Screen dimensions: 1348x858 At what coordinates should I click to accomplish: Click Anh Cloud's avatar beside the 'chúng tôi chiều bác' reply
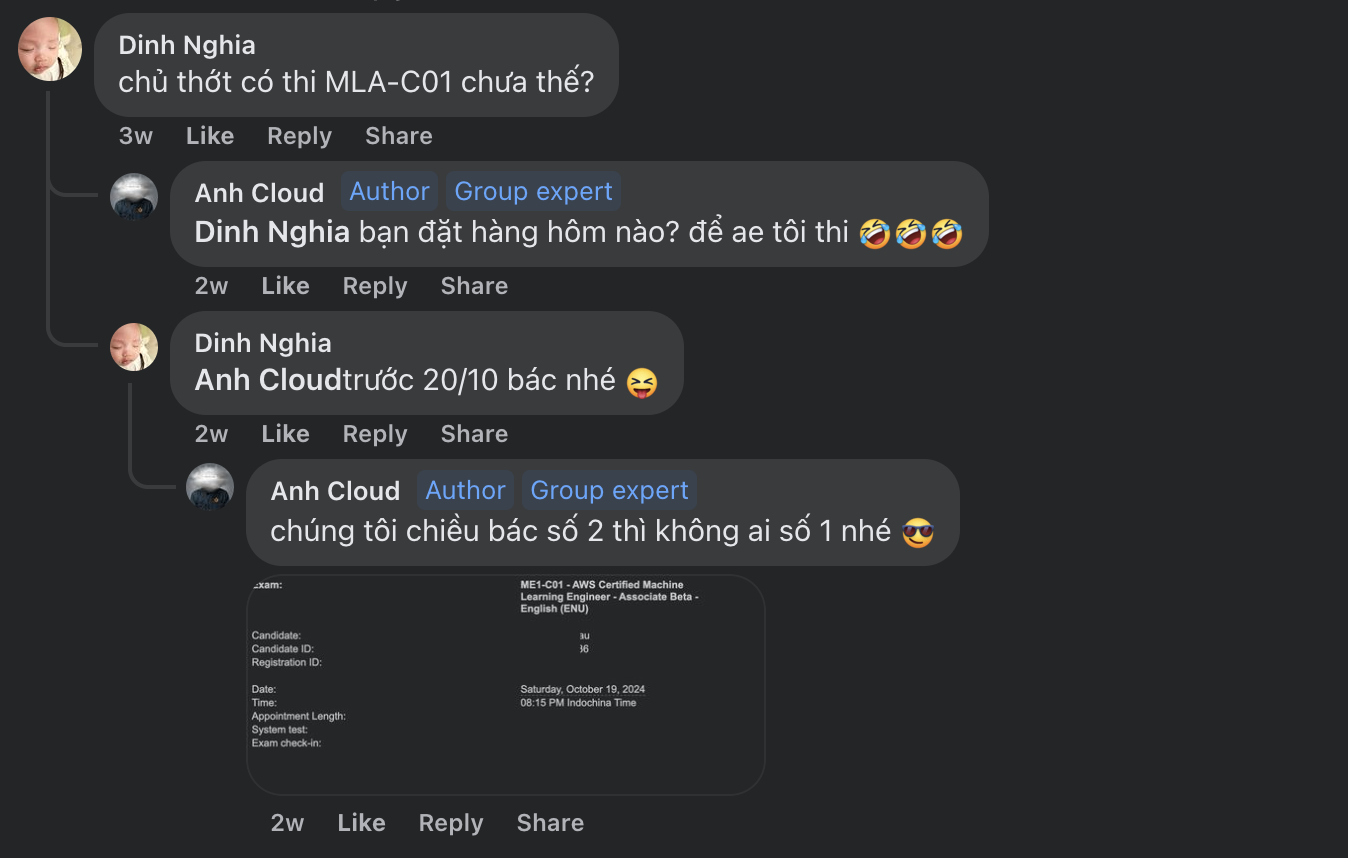[210, 488]
